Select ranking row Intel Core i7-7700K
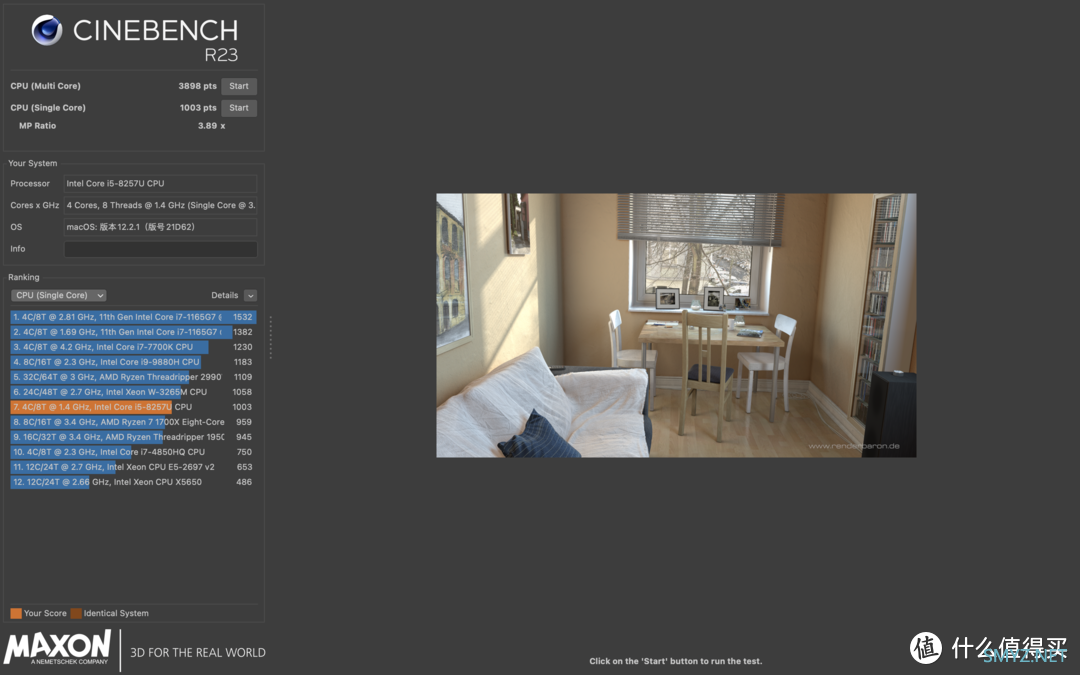 pyautogui.click(x=133, y=347)
